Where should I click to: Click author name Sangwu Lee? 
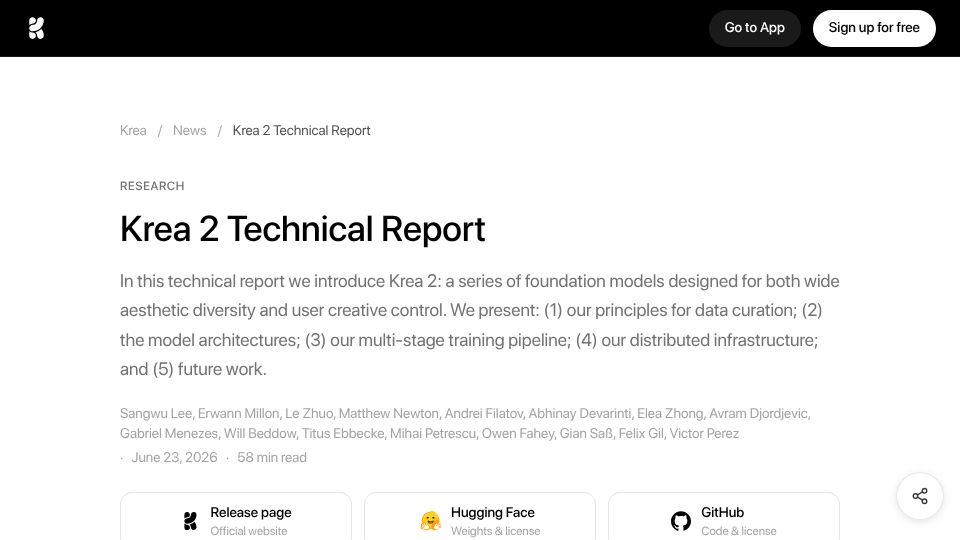[x=156, y=413]
